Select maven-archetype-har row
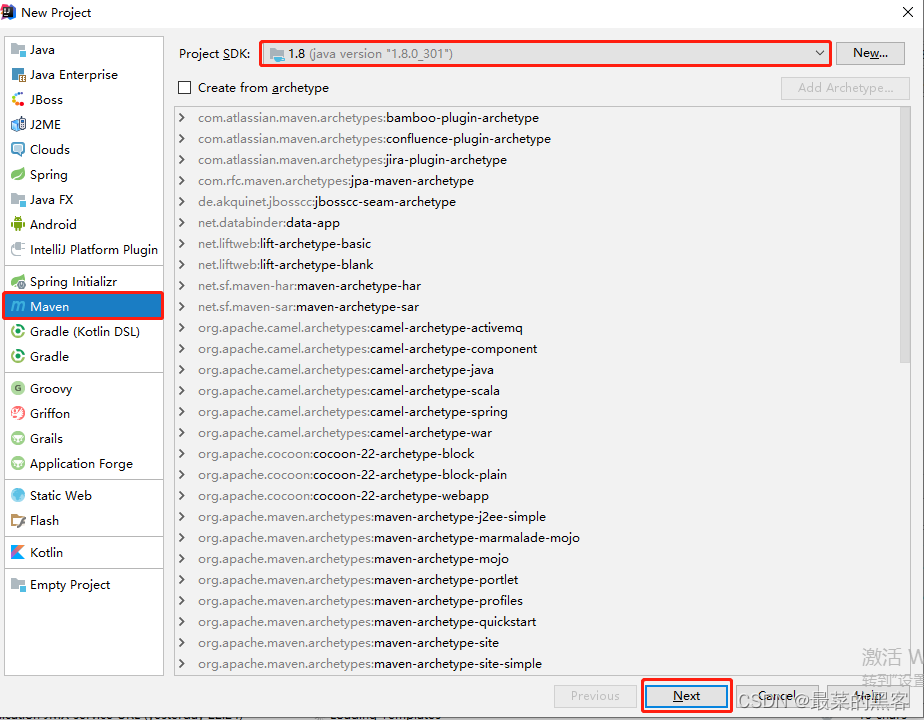This screenshot has height=720, width=924. [x=537, y=286]
